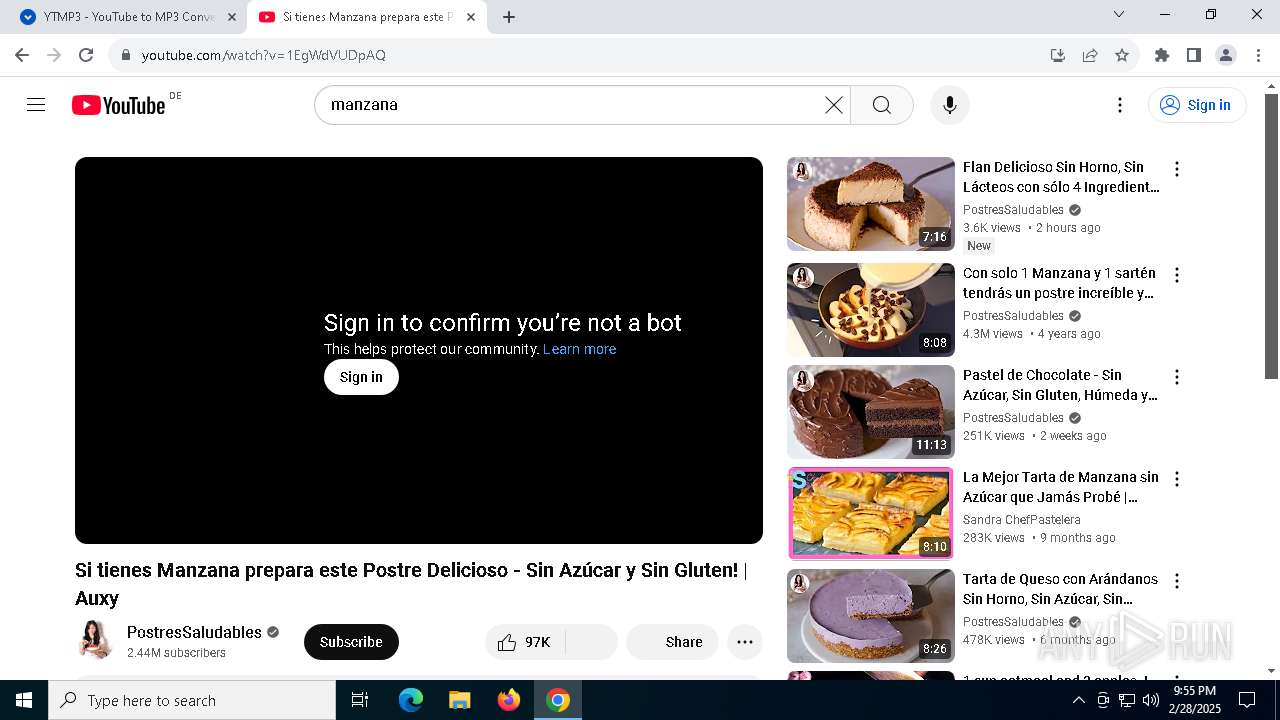The width and height of the screenshot is (1280, 720).
Task: Open options menu for Pastel de Chocolate
Action: point(1177,377)
